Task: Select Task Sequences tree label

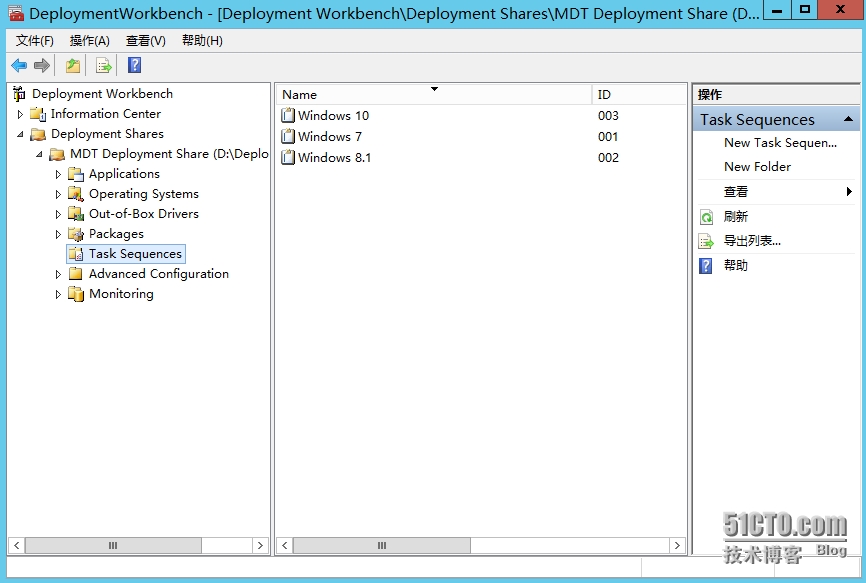Action: (135, 254)
